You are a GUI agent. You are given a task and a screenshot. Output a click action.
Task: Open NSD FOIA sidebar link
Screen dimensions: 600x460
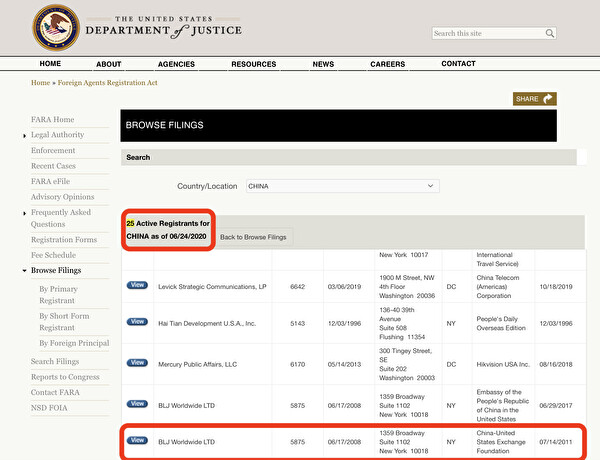click(x=49, y=408)
